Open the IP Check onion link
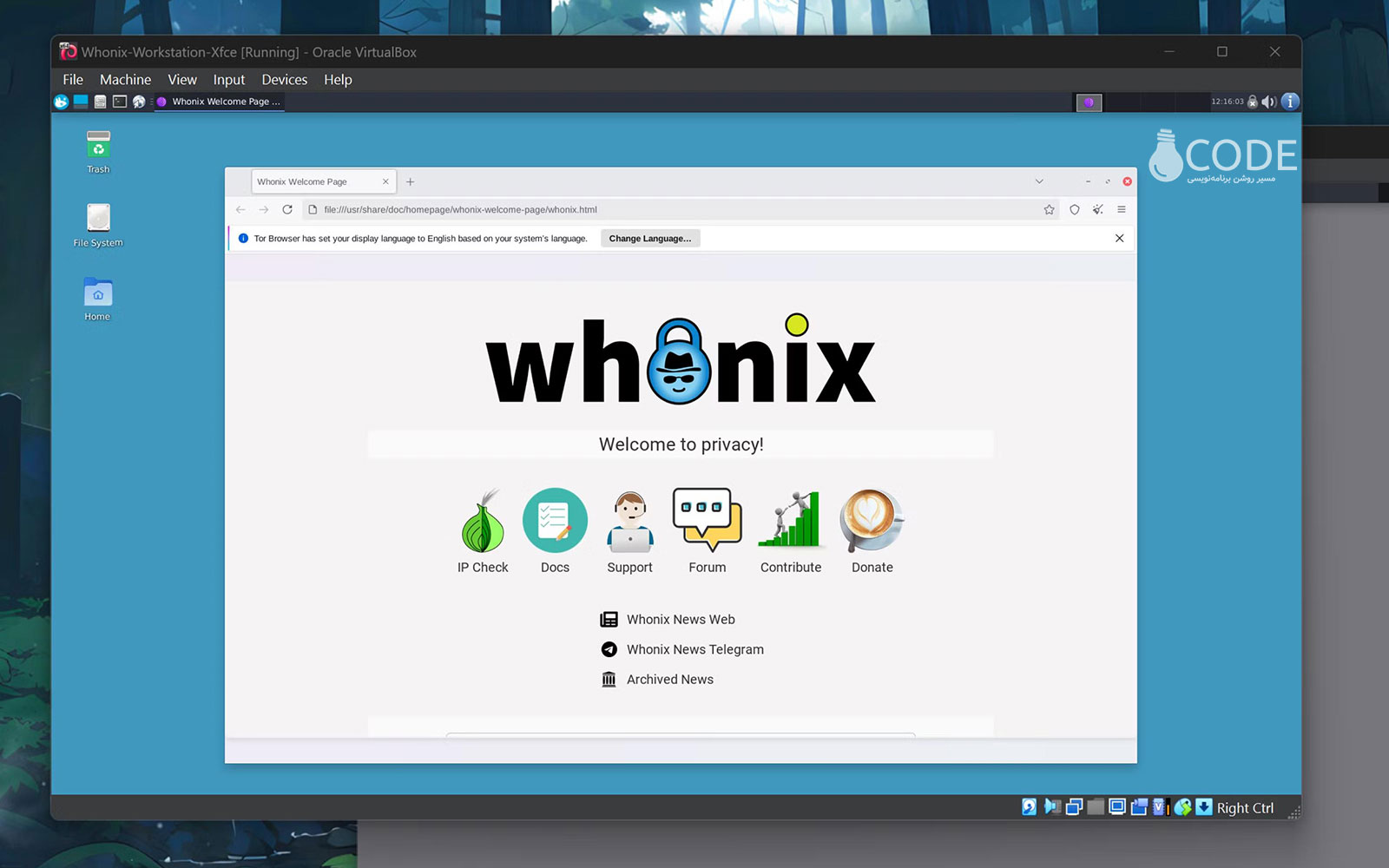The width and height of the screenshot is (1389, 868). (483, 531)
